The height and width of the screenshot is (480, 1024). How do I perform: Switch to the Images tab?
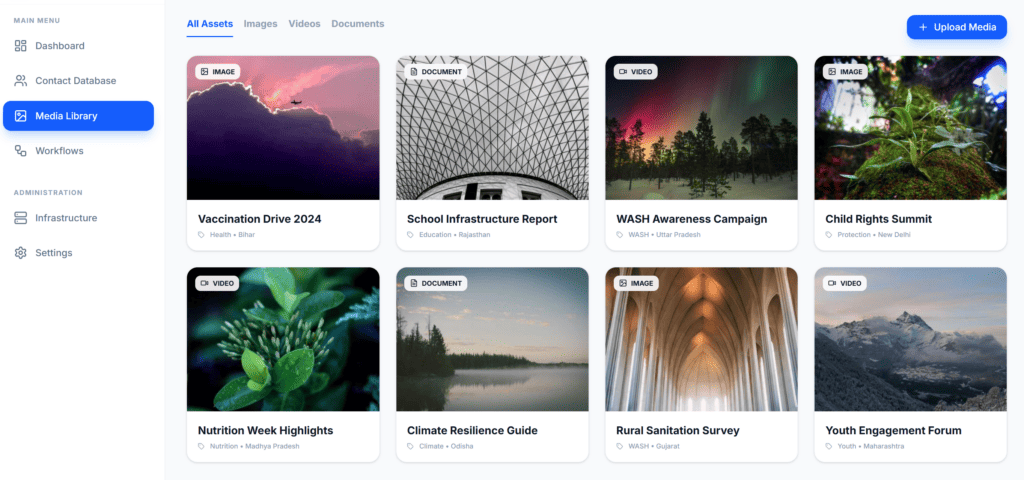(x=260, y=24)
